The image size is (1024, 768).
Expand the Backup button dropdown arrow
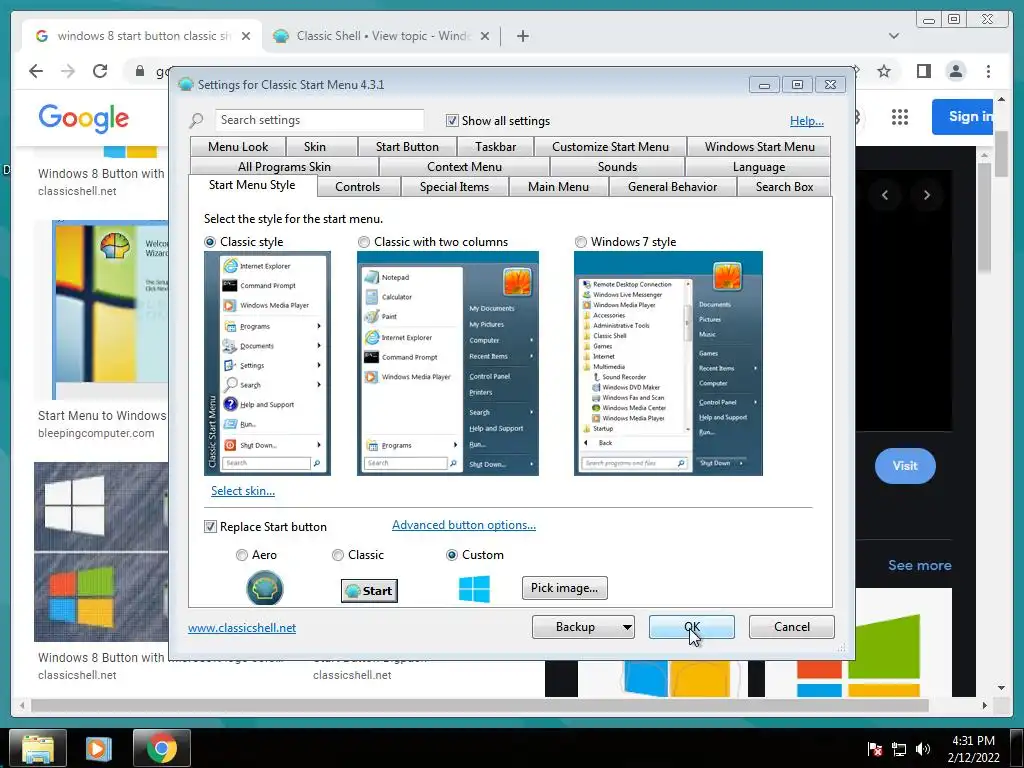tap(626, 627)
